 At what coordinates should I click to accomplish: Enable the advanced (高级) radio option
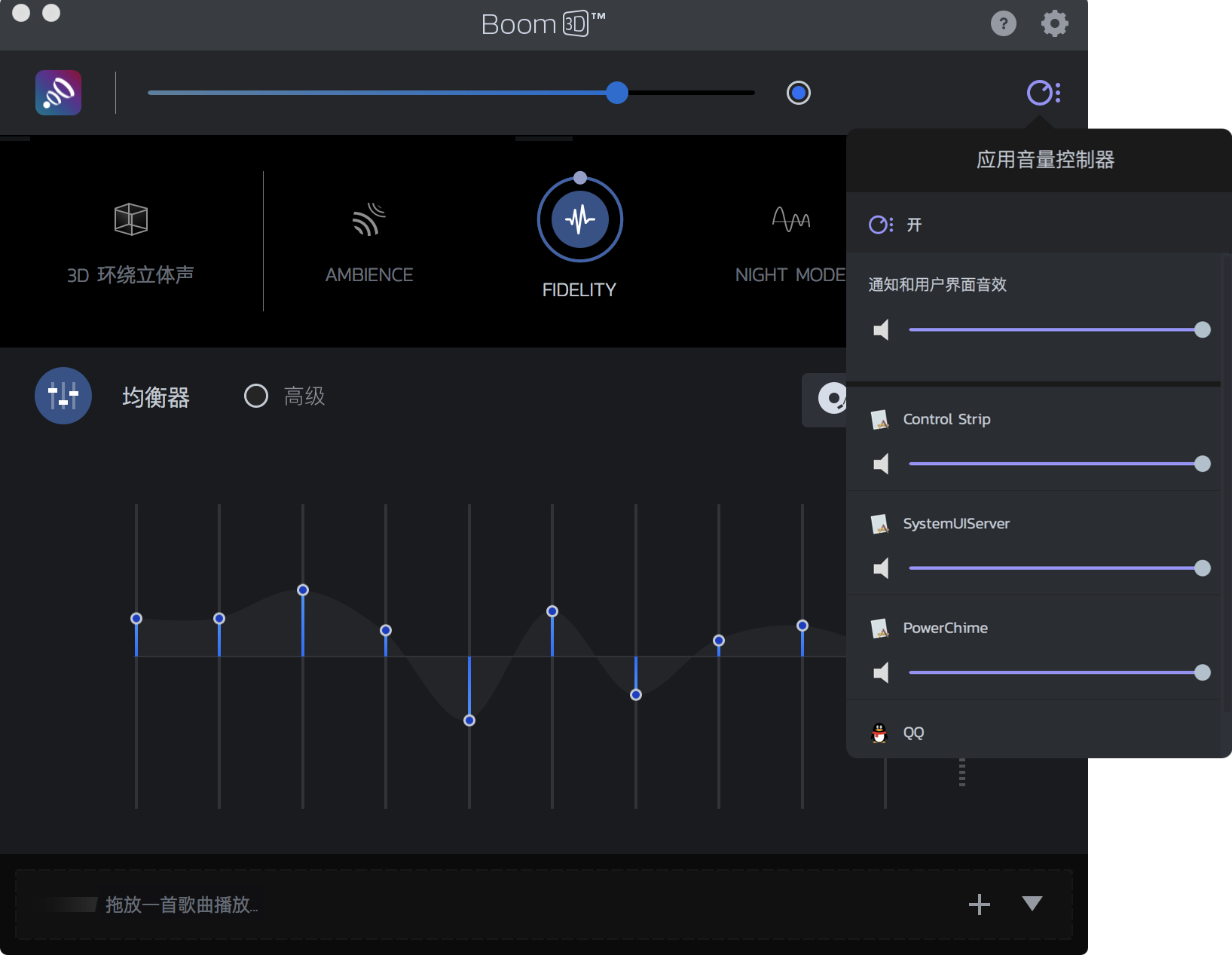click(x=256, y=396)
